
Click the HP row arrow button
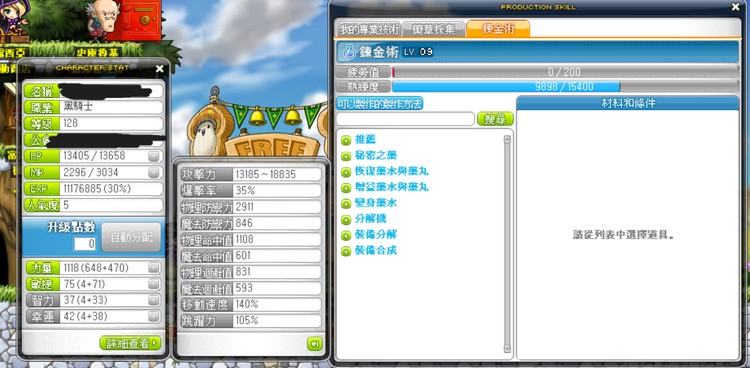point(153,156)
